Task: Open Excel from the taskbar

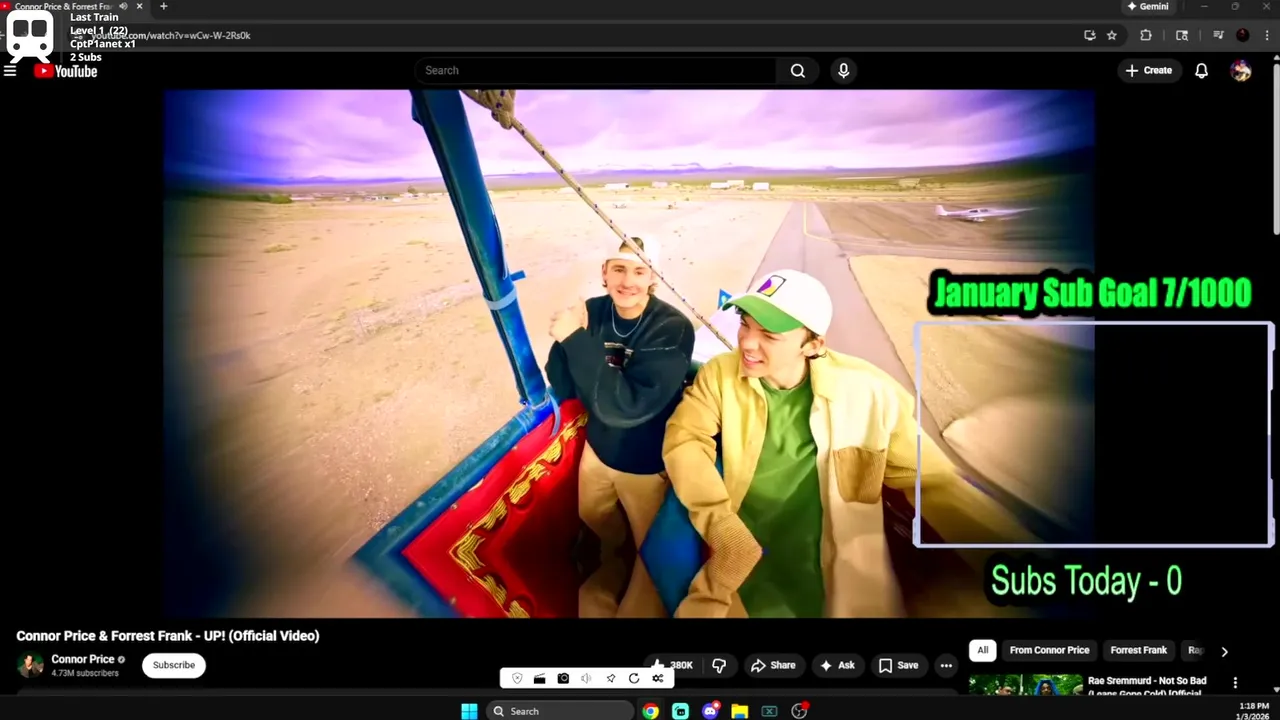Action: 769,711
